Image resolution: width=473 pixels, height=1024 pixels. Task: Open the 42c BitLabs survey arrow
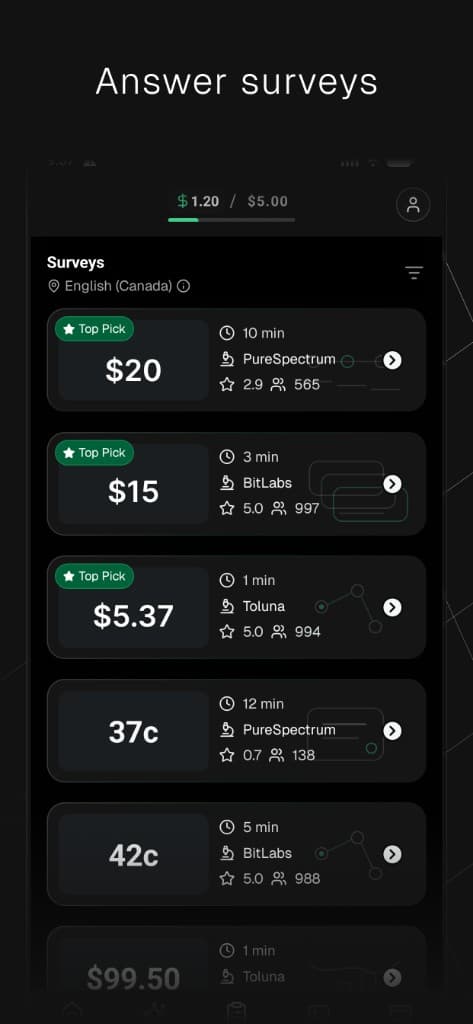(392, 854)
